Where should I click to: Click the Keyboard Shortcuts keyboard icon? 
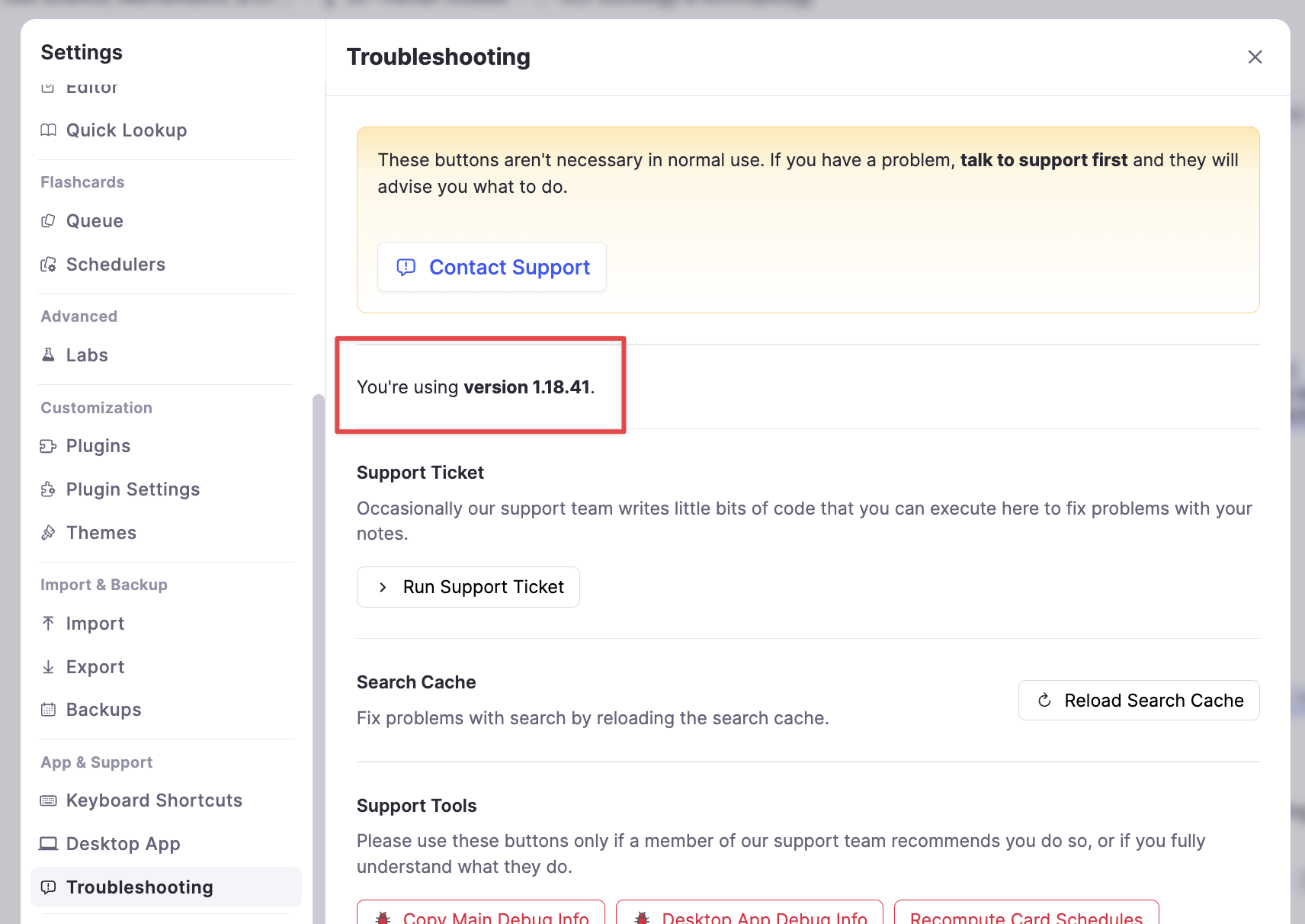(48, 800)
